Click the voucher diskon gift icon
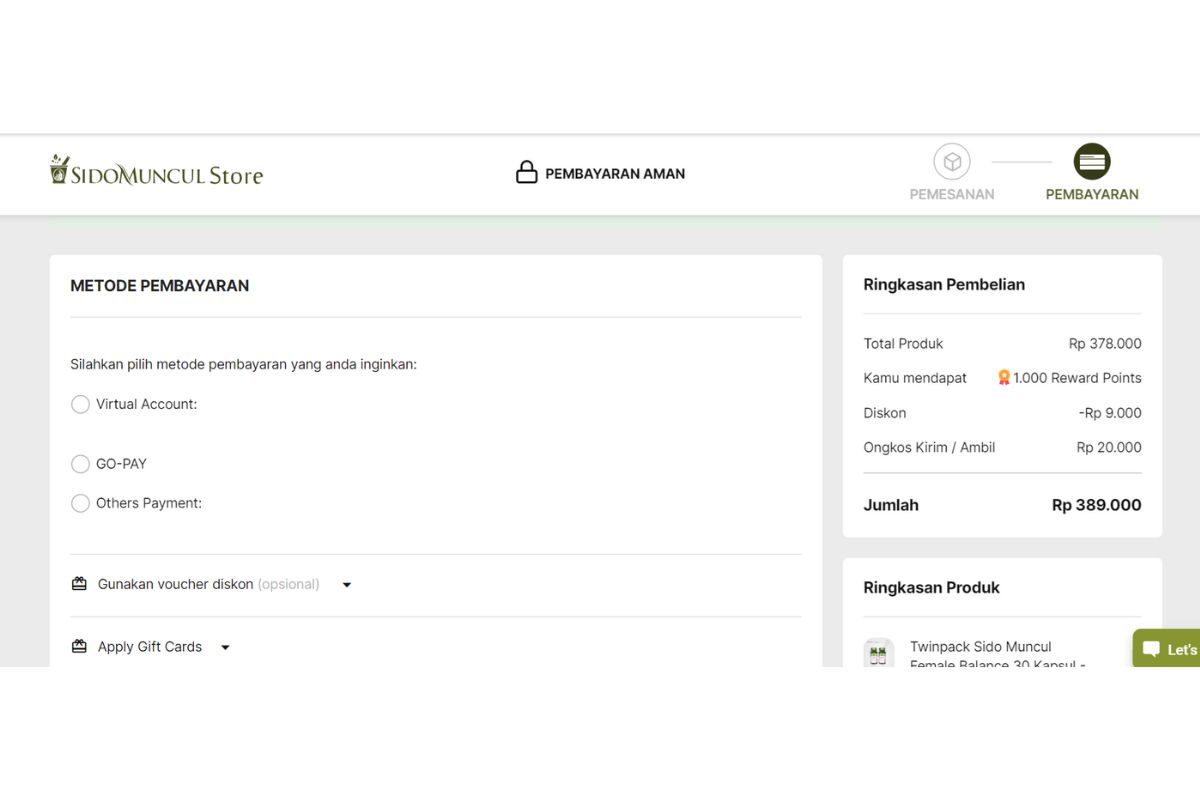The height and width of the screenshot is (800, 1200). click(x=79, y=584)
